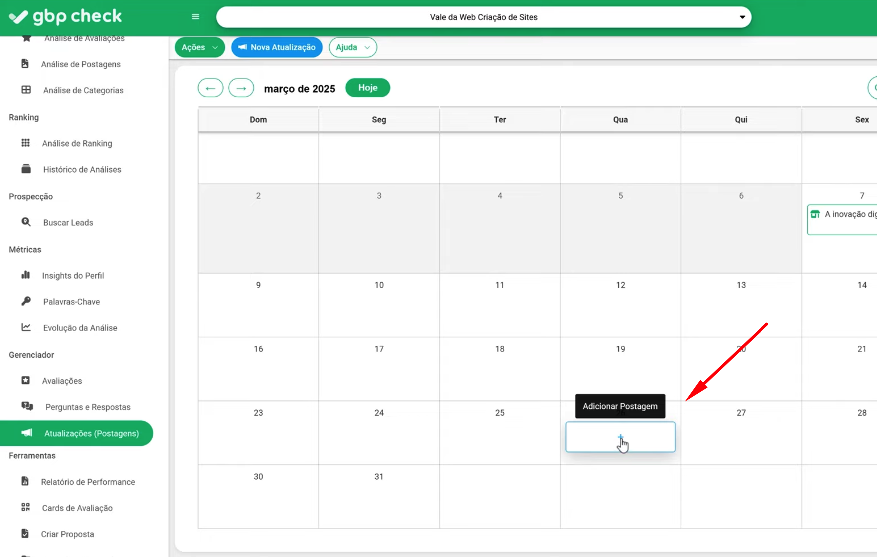Open Insights do Perfil
This screenshot has height=557, width=877.
point(73,276)
